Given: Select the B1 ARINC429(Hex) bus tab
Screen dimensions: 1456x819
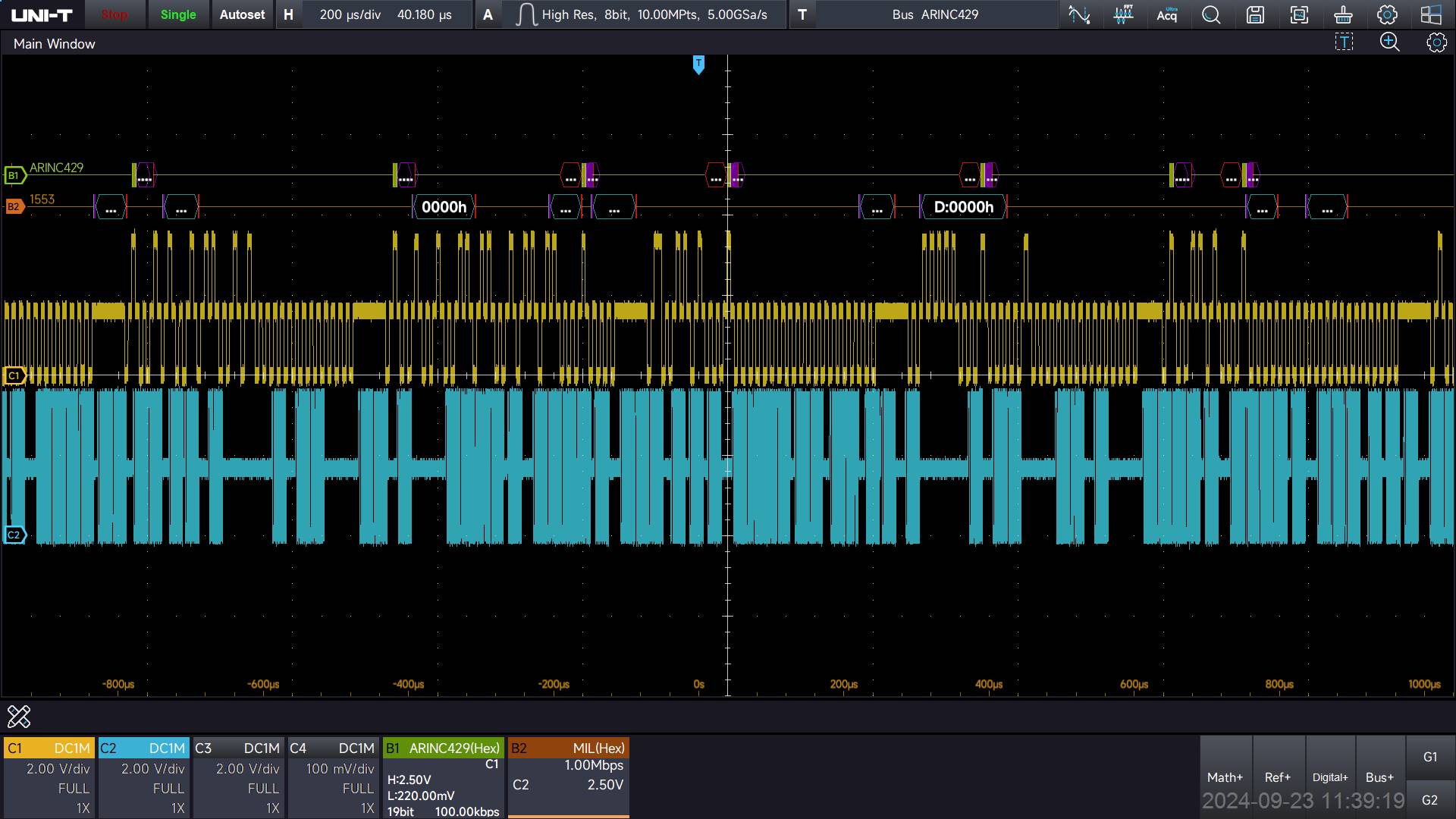Looking at the screenshot, I should pos(444,748).
